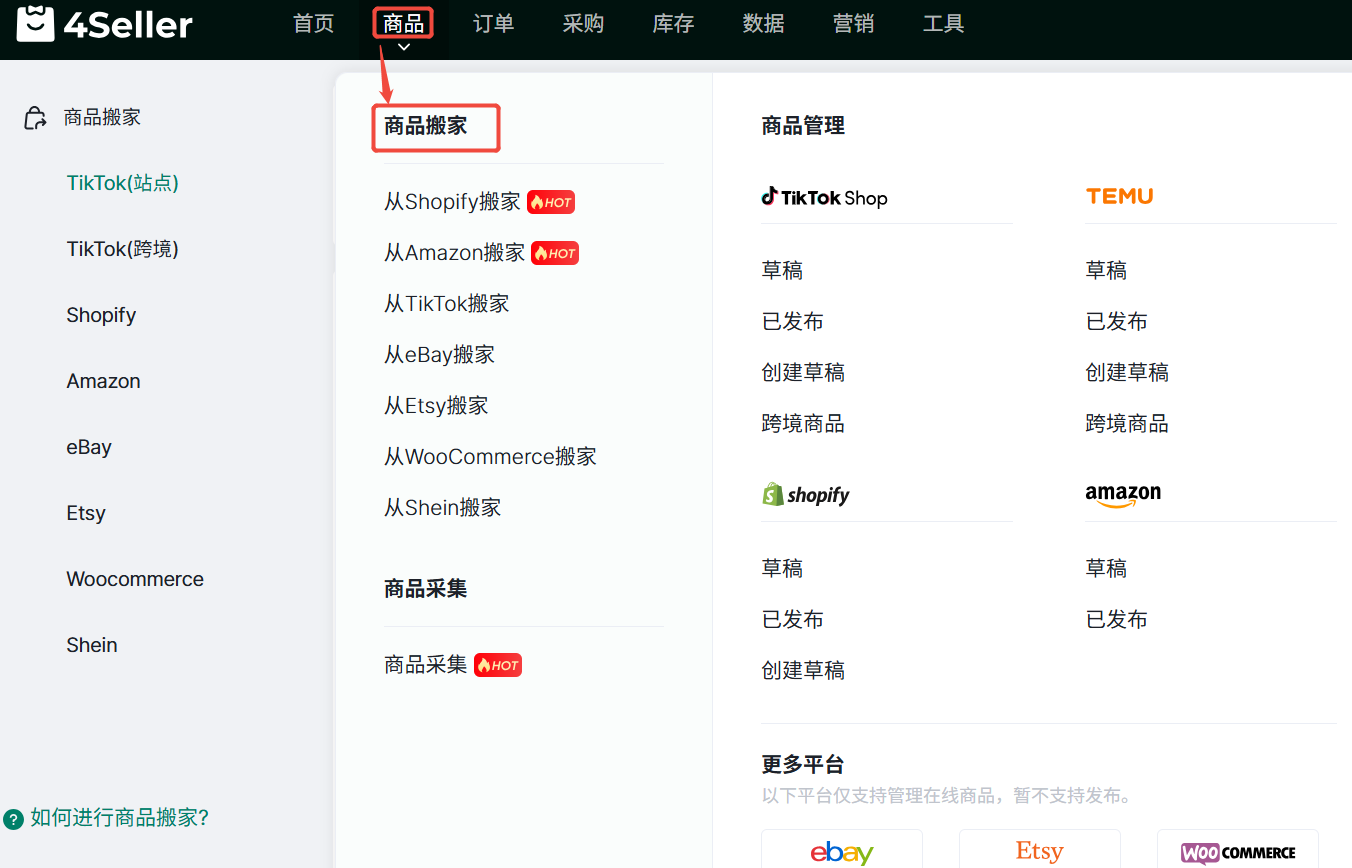Click the help question mark icon

point(13,819)
